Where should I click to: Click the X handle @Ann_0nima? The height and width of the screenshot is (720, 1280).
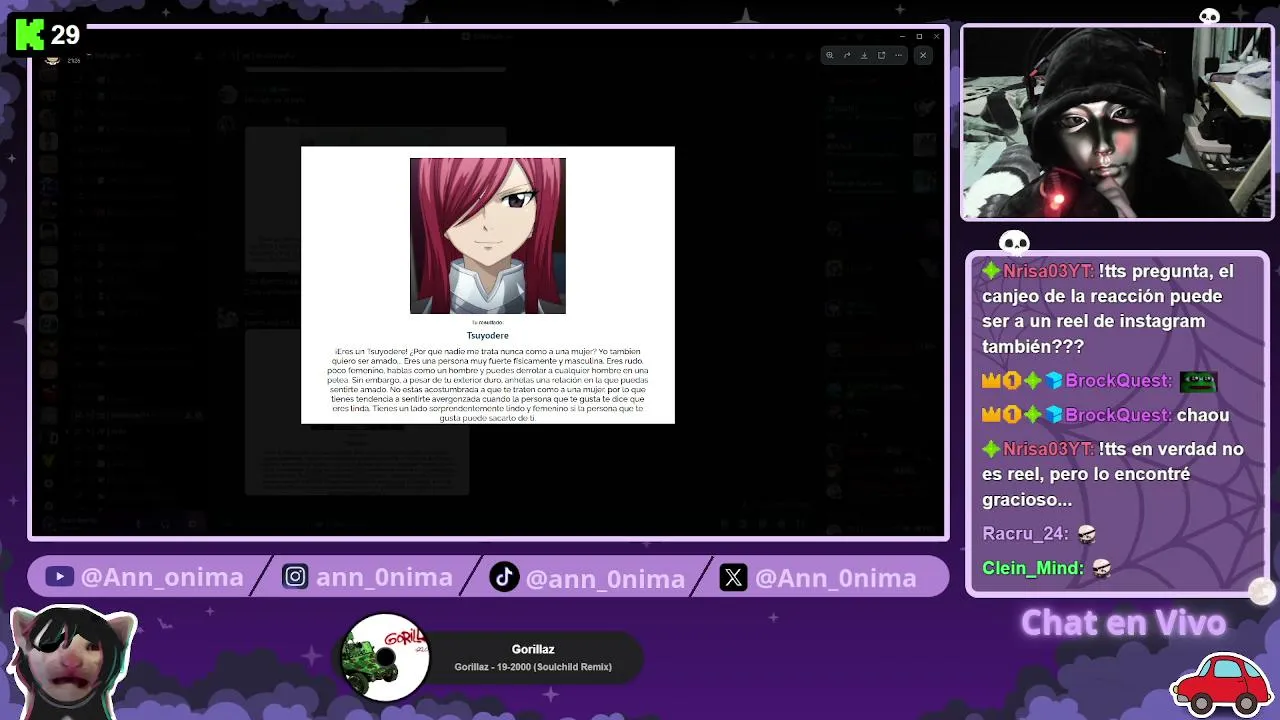pyautogui.click(x=835, y=577)
